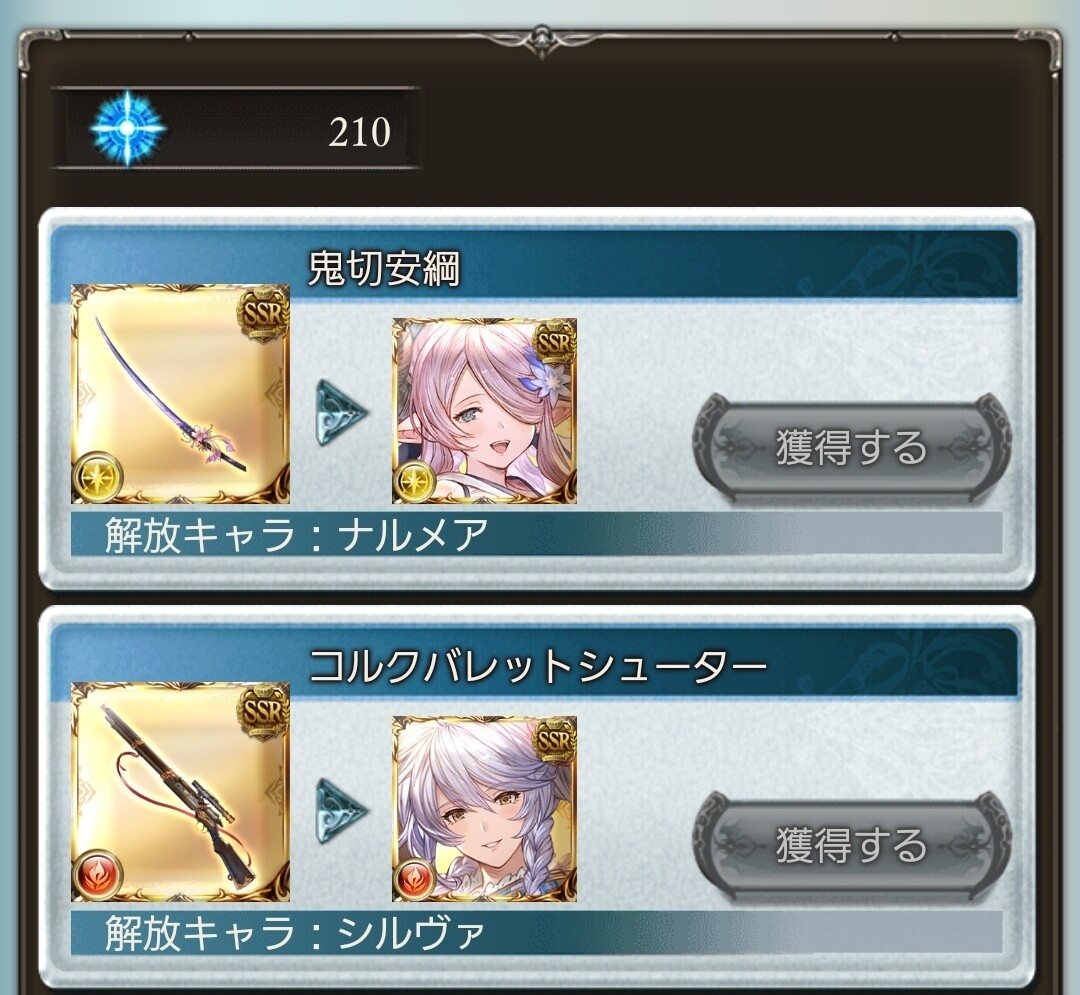The height and width of the screenshot is (995, 1080).
Task: Tap the blue spark currency icon
Action: (127, 129)
